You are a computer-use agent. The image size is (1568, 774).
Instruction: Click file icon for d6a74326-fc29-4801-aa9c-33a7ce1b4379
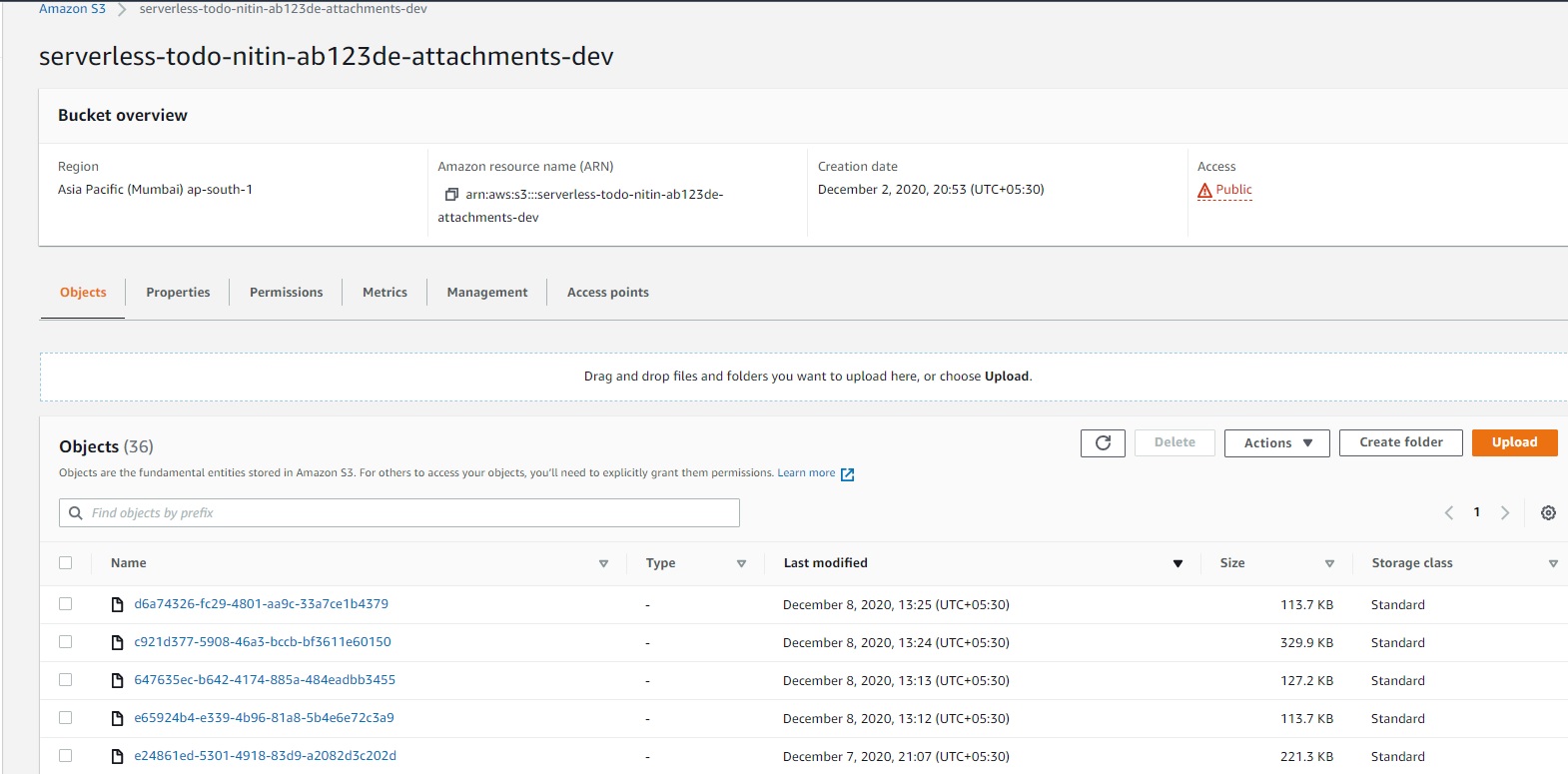tap(117, 604)
